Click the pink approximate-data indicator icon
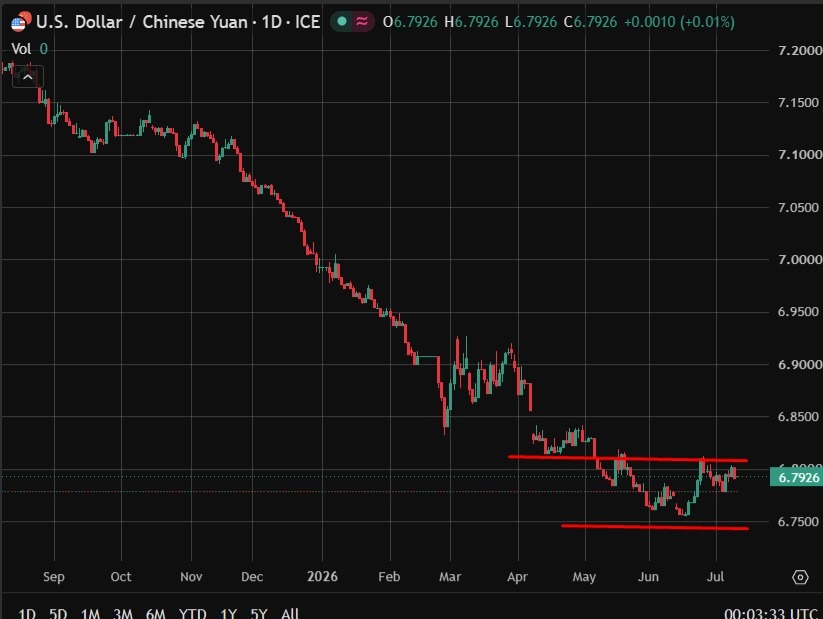The image size is (823, 619). click(362, 22)
